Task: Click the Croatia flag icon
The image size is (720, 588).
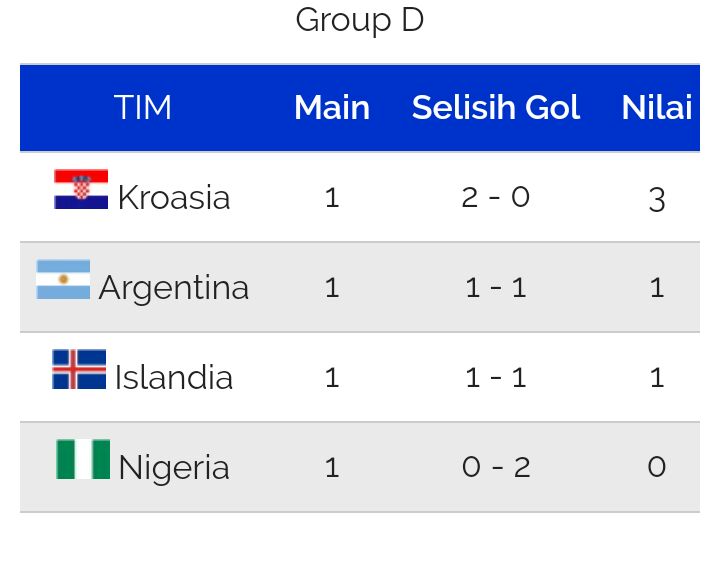Action: click(x=81, y=189)
